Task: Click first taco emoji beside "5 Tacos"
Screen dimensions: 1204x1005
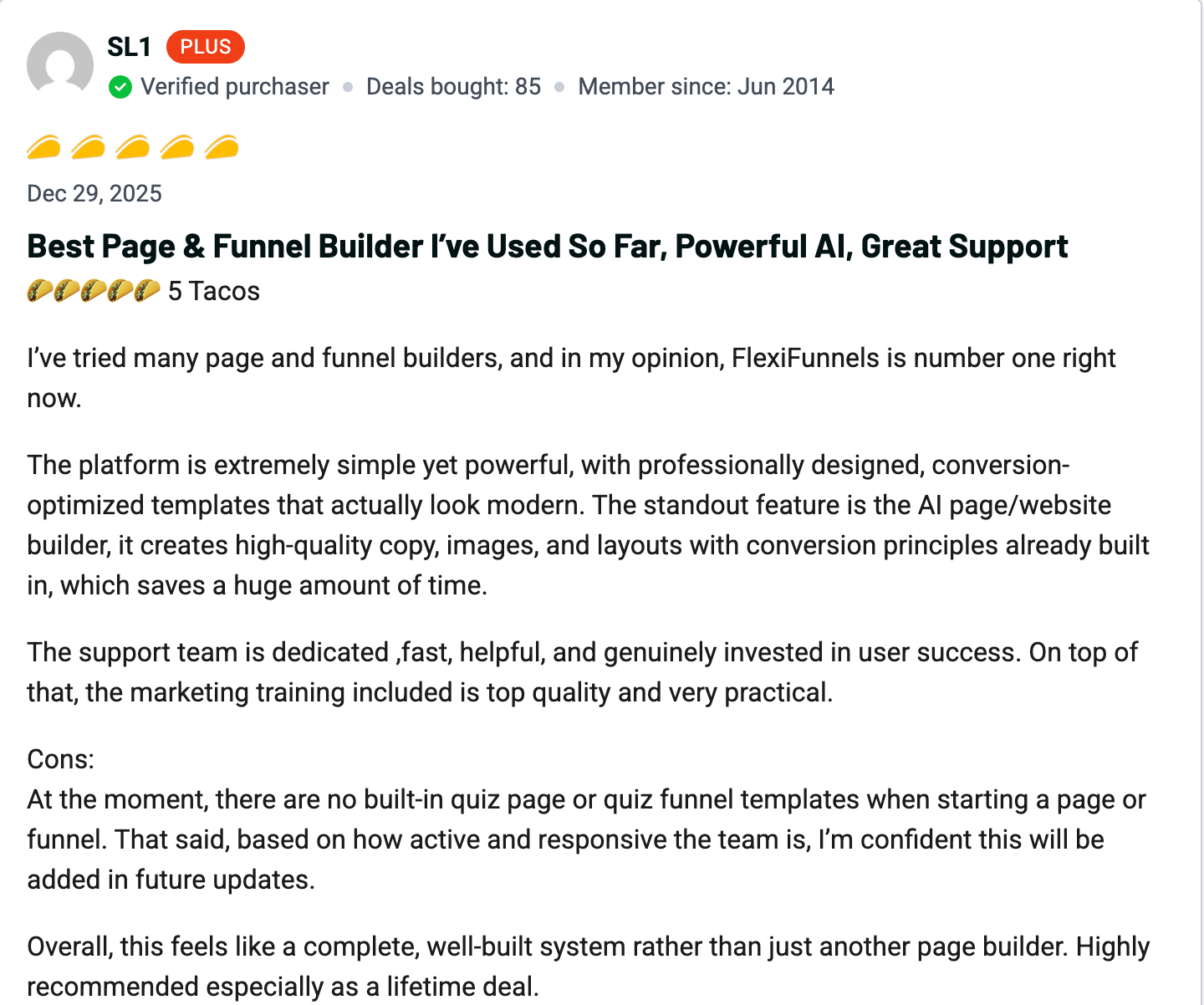Action: point(39,291)
